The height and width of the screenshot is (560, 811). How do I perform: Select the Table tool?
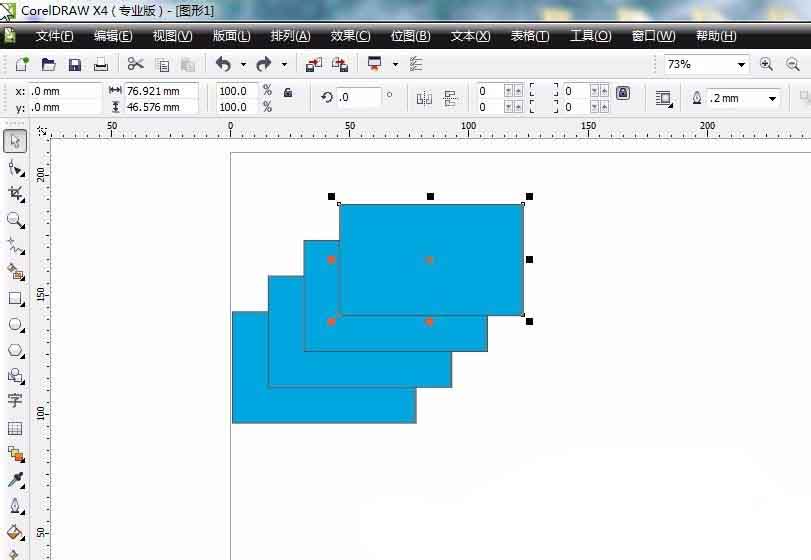(15, 428)
